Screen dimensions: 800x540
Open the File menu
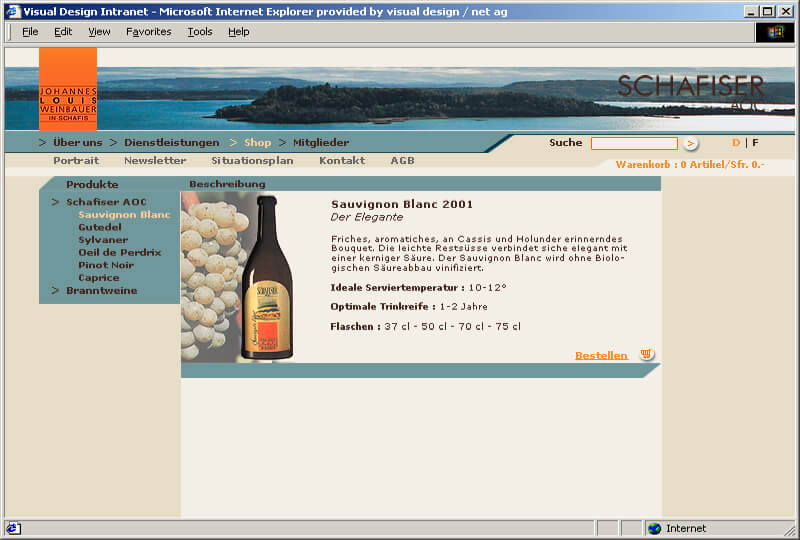pyautogui.click(x=30, y=32)
